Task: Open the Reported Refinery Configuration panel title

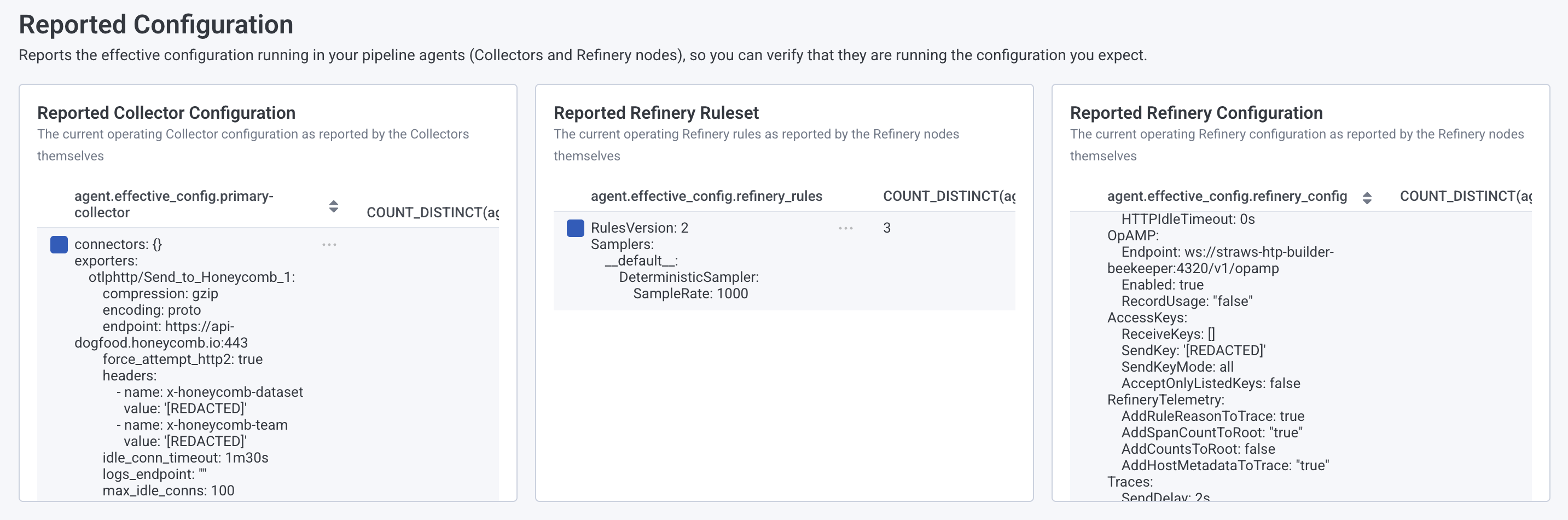Action: [x=1196, y=113]
